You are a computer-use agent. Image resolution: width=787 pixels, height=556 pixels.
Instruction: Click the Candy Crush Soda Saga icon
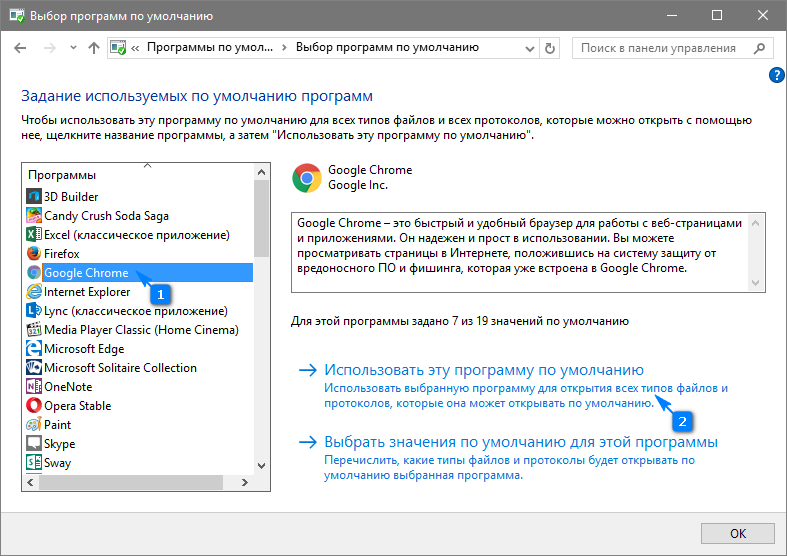click(x=34, y=216)
